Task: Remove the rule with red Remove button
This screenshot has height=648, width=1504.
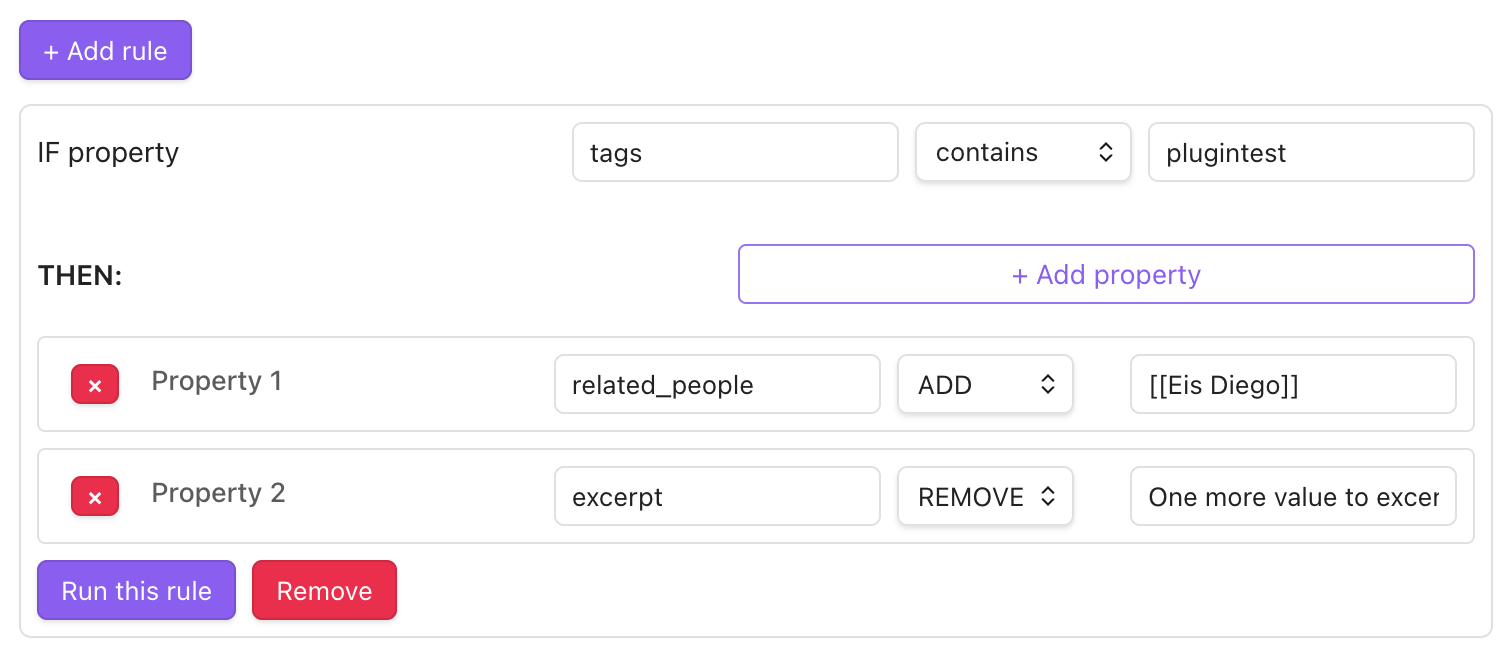Action: click(x=324, y=591)
